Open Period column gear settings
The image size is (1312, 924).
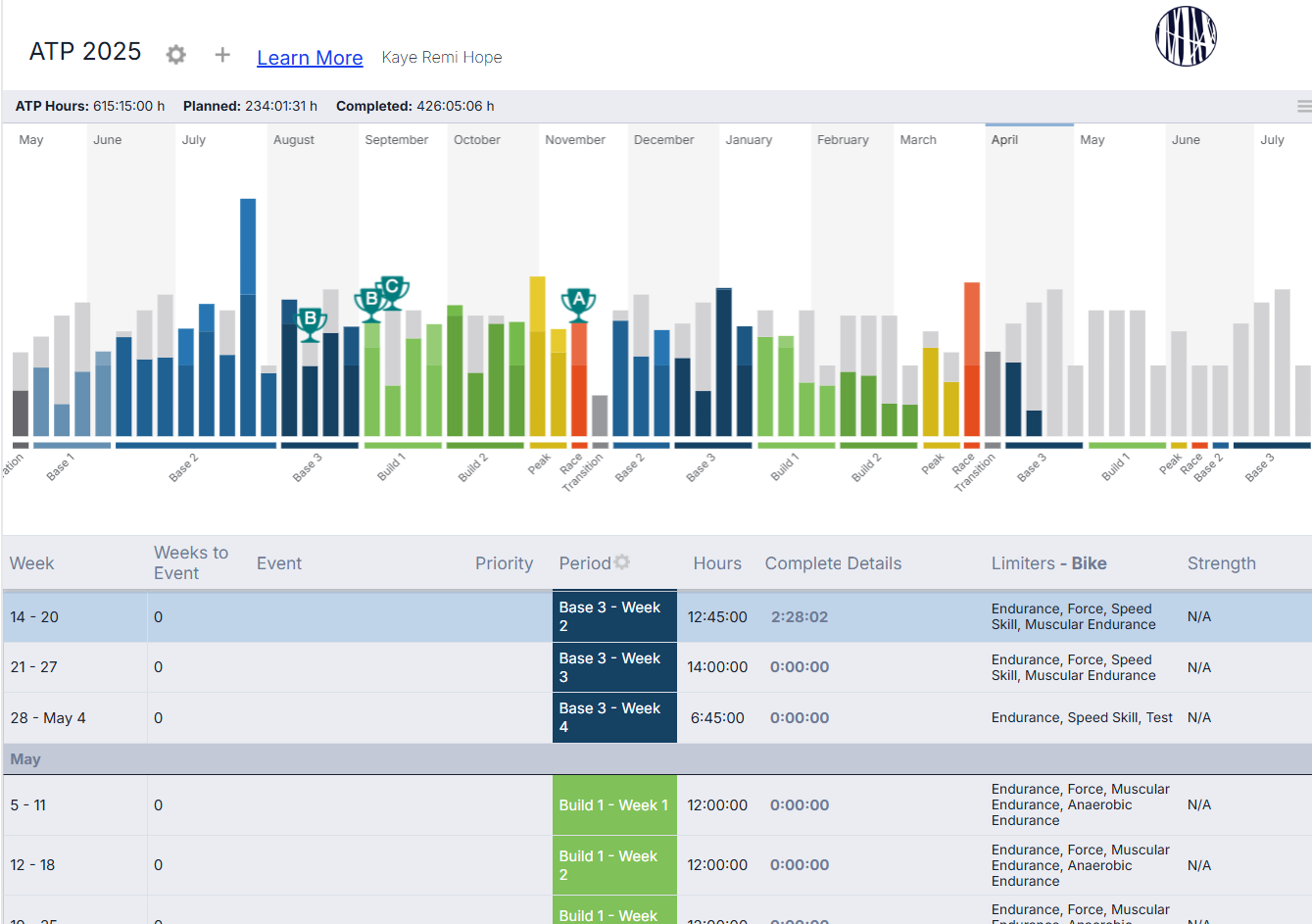[622, 562]
